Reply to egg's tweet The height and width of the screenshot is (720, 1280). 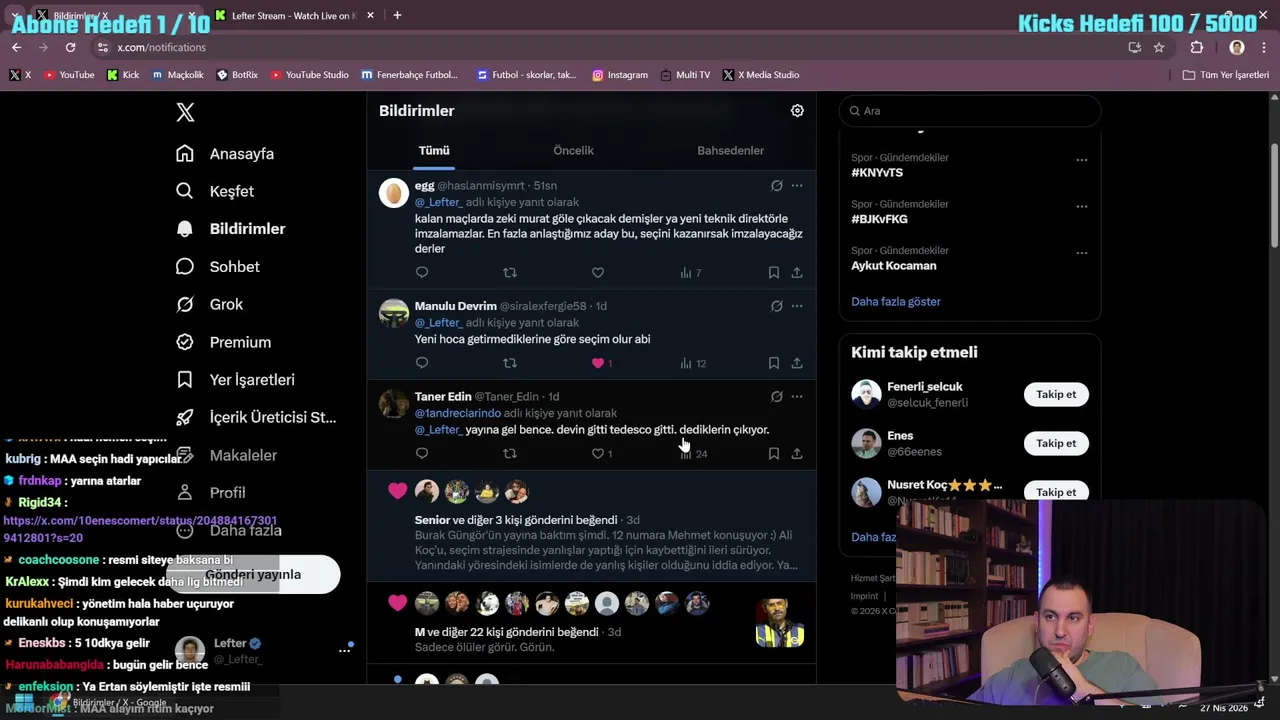422,272
